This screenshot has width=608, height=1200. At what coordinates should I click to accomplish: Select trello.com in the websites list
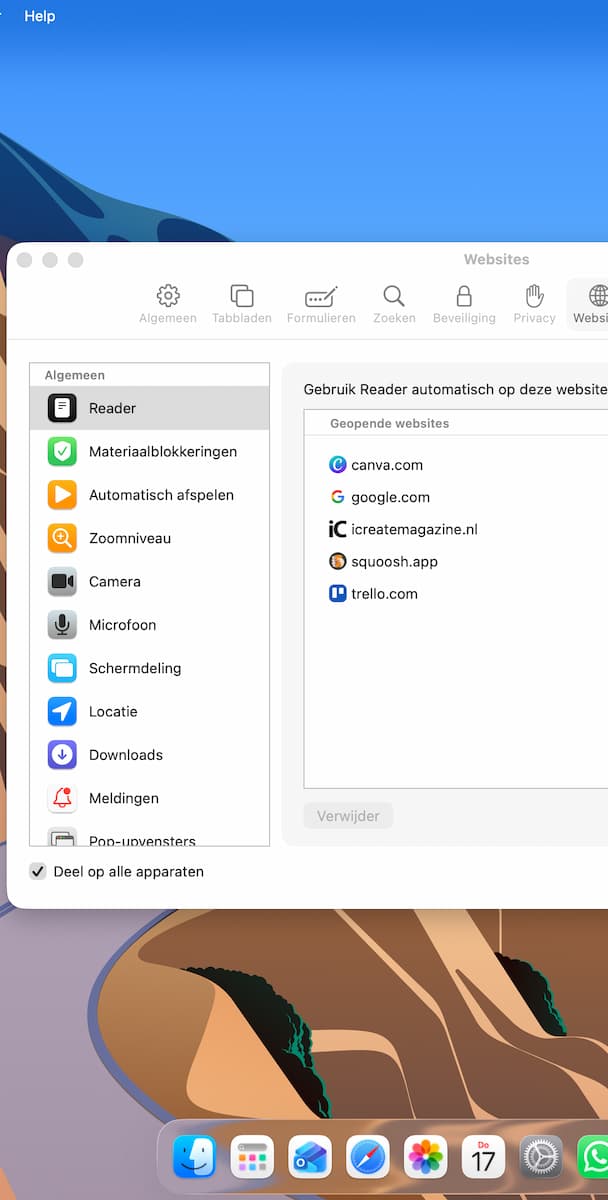456,593
